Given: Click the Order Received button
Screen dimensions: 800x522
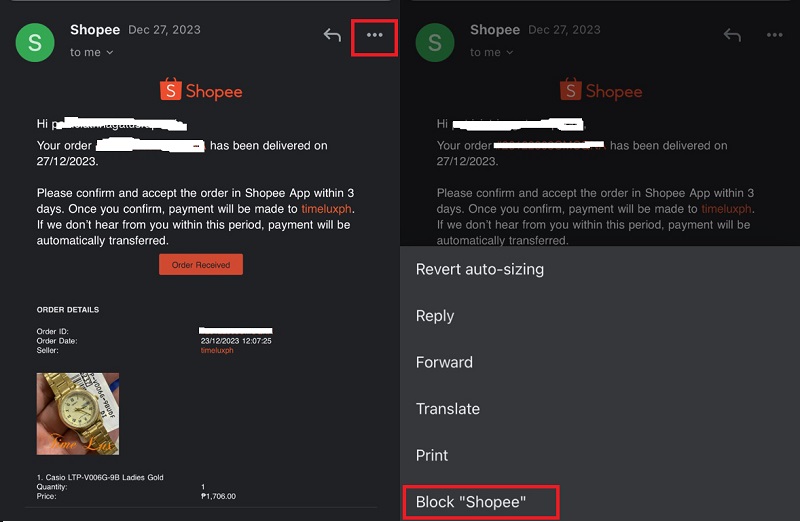Looking at the screenshot, I should (x=201, y=264).
